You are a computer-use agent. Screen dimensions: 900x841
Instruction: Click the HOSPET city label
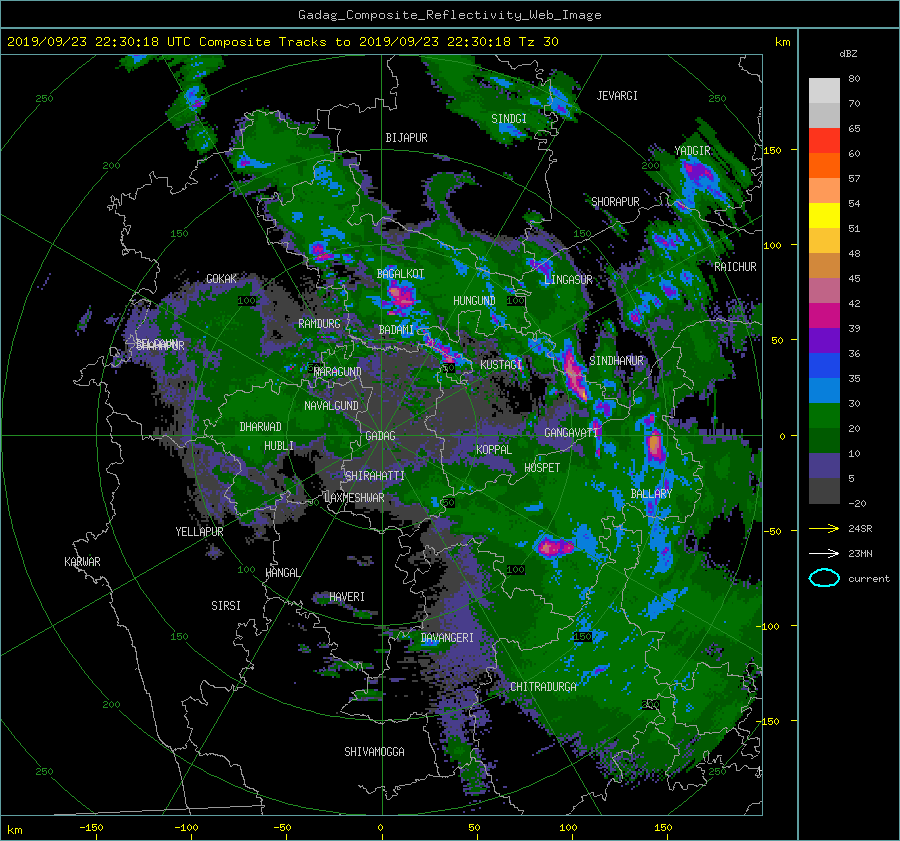tap(542, 467)
